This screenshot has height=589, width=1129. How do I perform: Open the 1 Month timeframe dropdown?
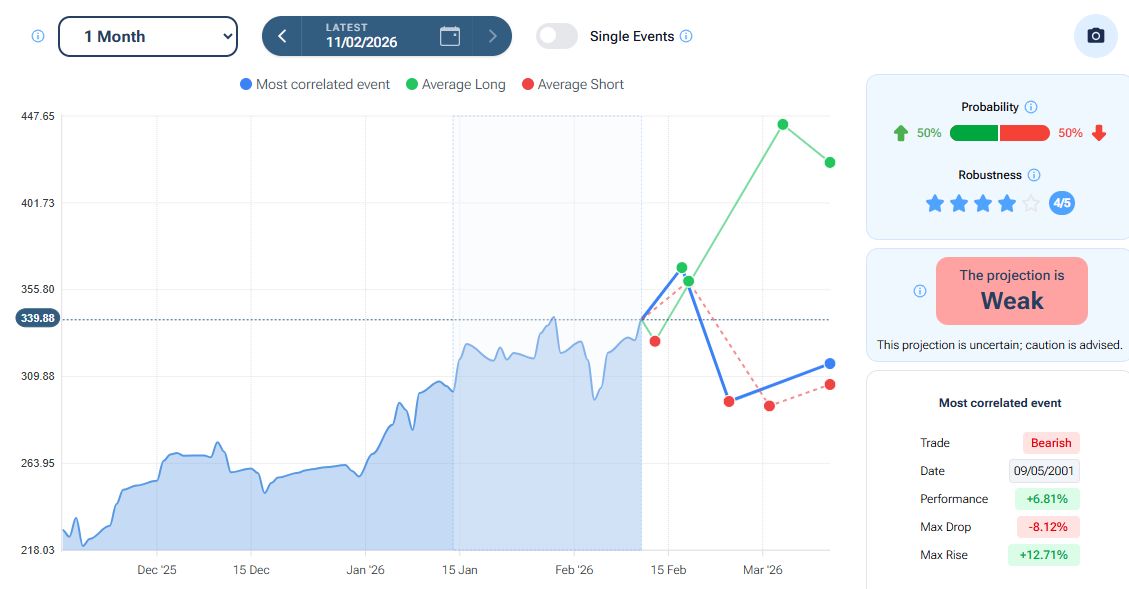[148, 36]
